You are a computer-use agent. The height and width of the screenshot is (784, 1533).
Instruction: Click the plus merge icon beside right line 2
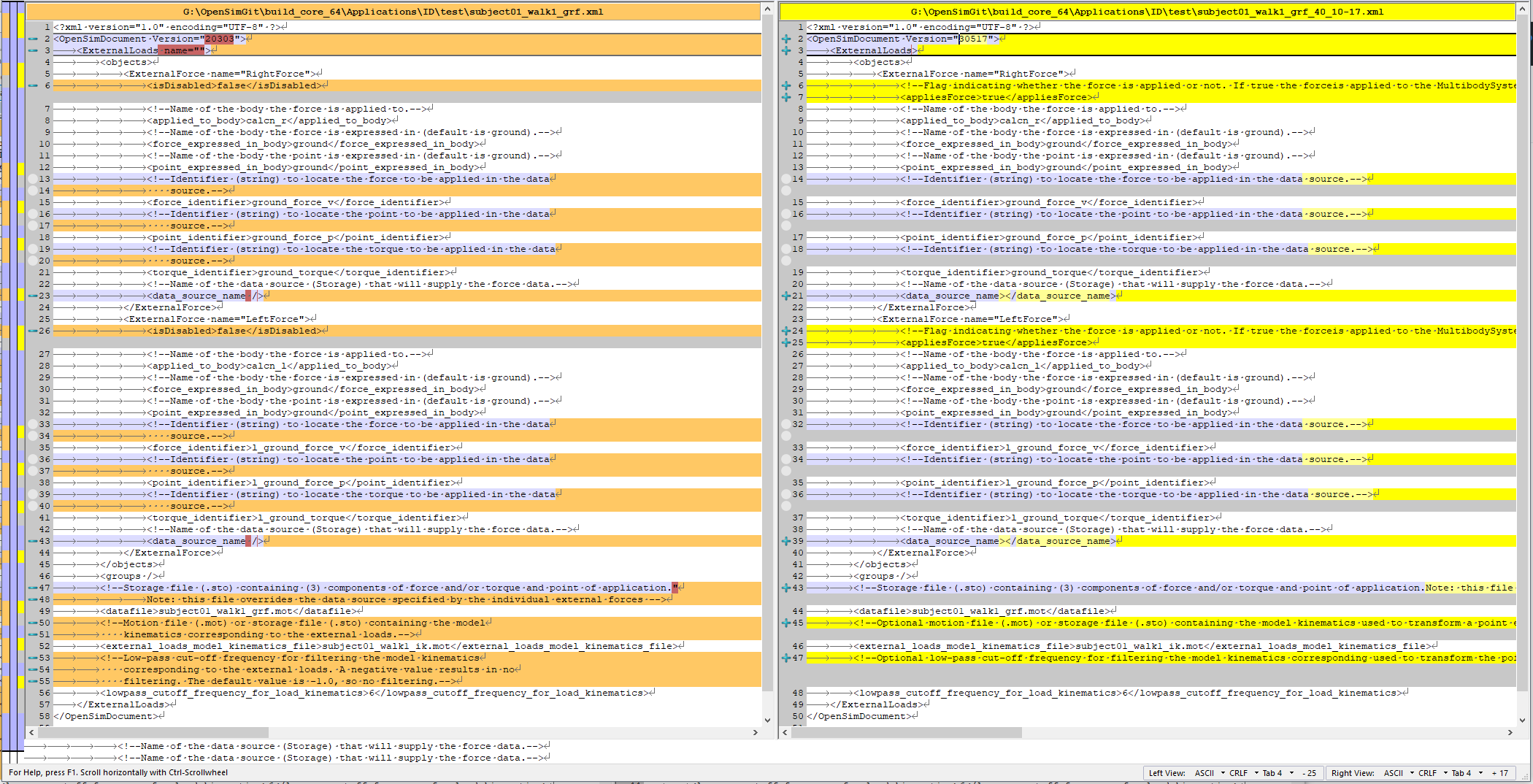787,39
